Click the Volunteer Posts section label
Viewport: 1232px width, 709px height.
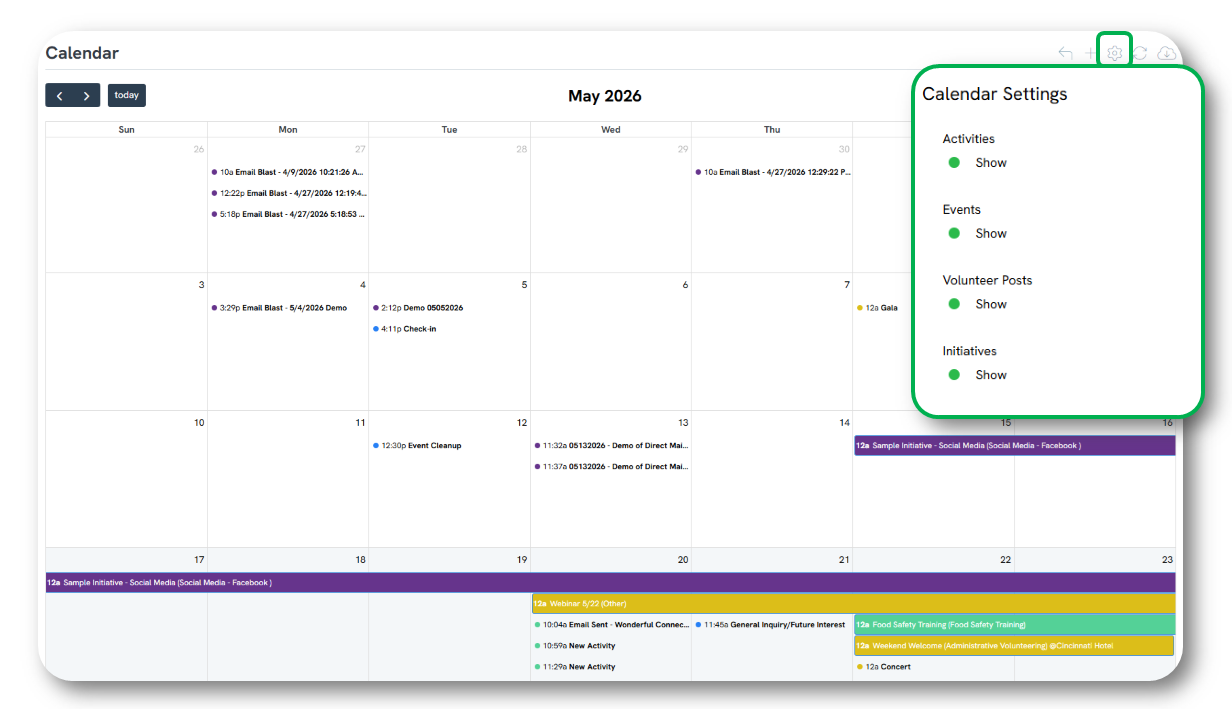(x=987, y=280)
